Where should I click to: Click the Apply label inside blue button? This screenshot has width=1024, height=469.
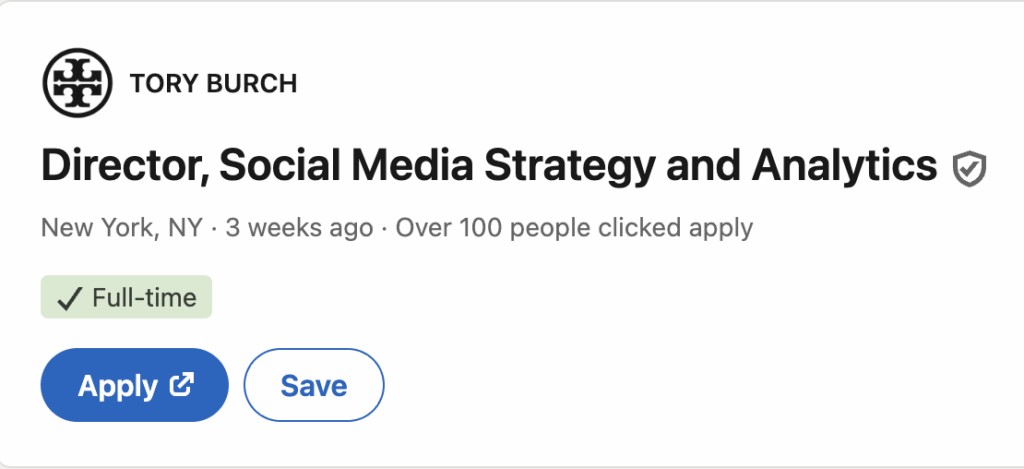118,386
